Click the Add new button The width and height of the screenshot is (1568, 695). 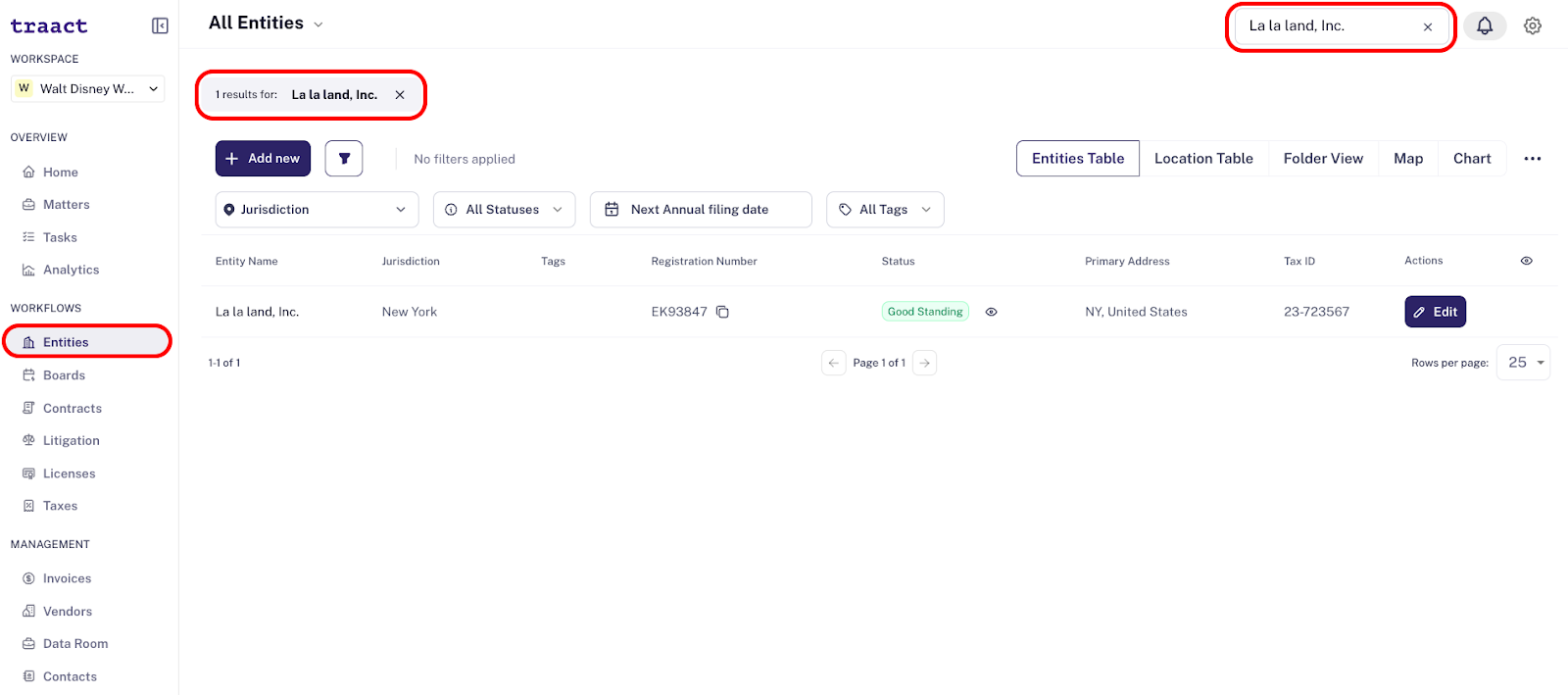coord(263,158)
